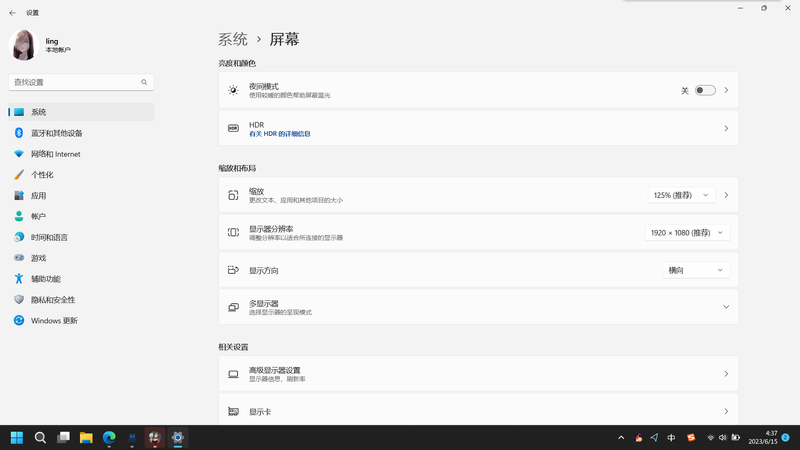Open 辅助功能 (Accessibility) in sidebar
Screen dimensions: 800x450
coord(45,279)
